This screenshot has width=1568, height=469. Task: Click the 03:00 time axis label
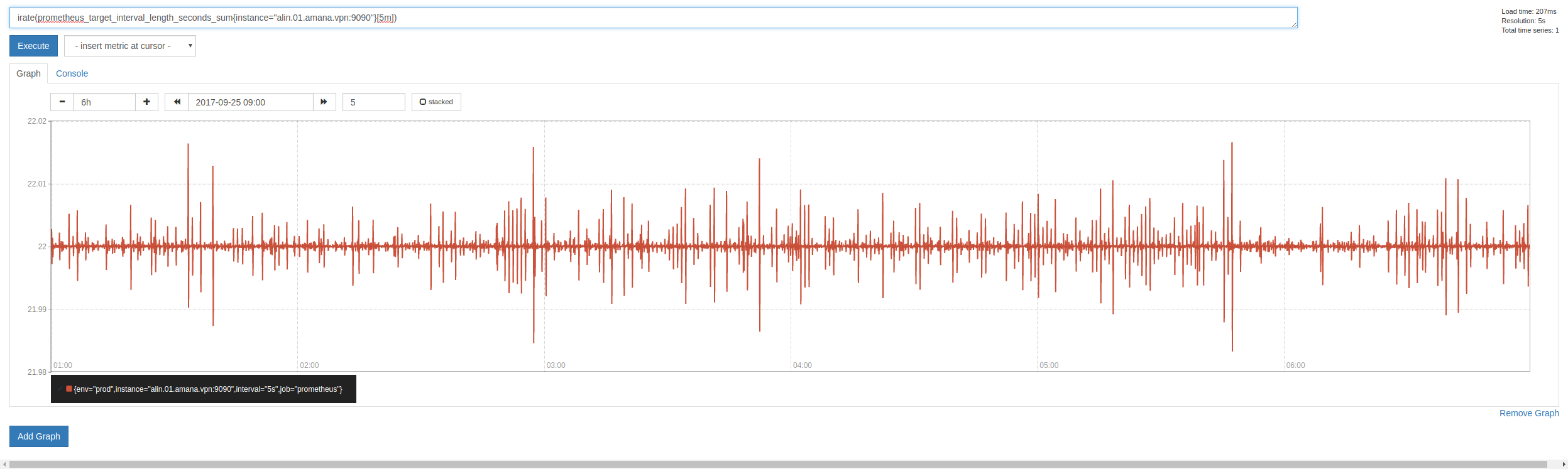(x=556, y=365)
